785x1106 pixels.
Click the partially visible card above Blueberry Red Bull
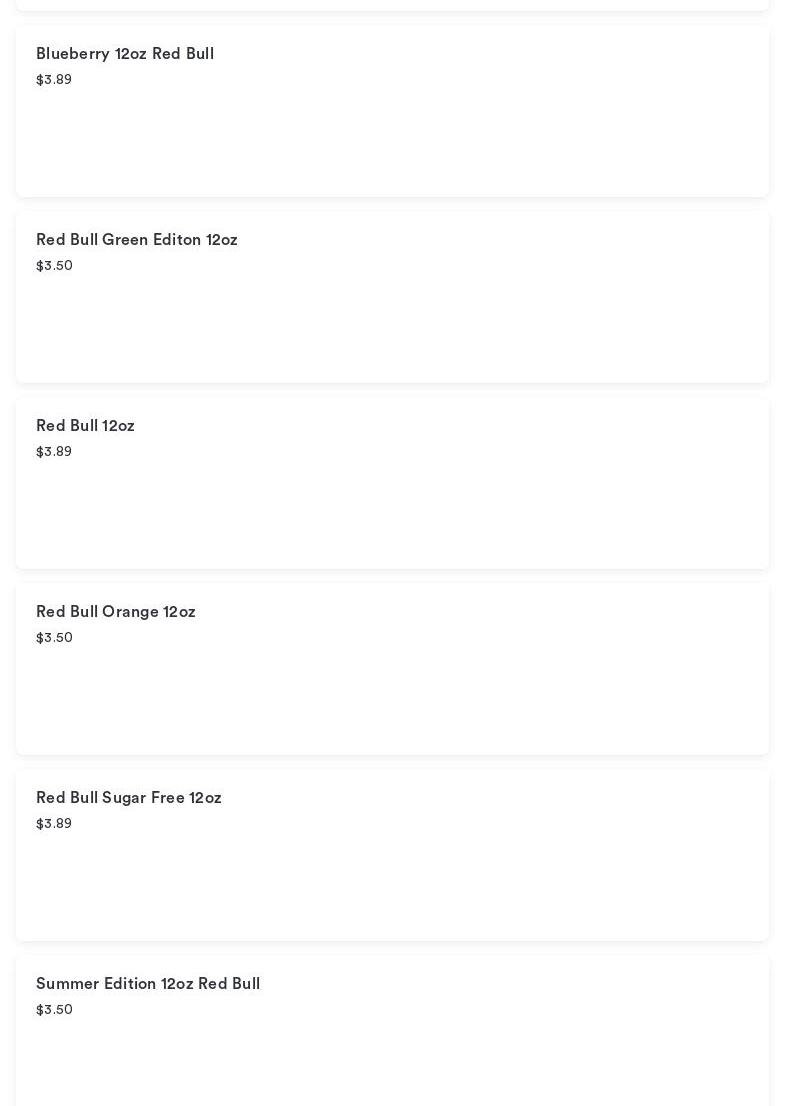coord(392,4)
